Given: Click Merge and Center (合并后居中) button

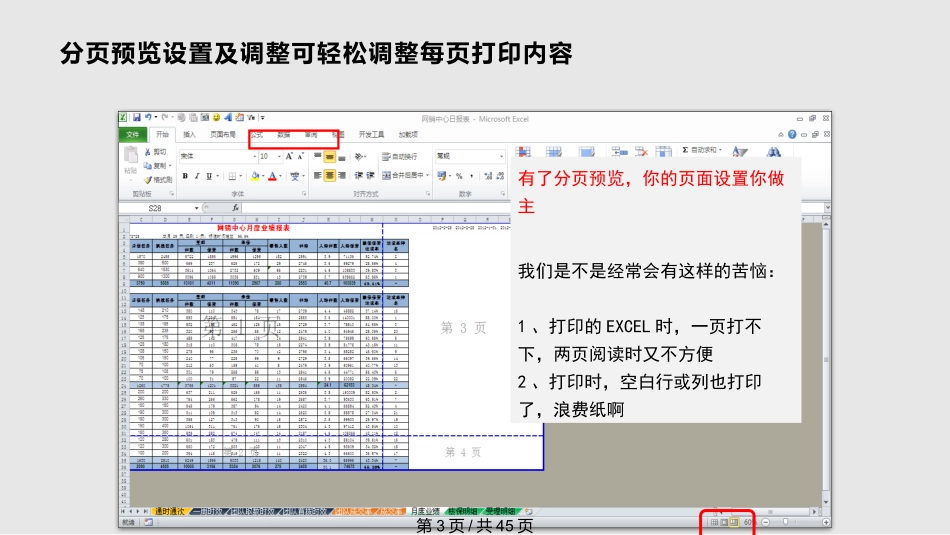Looking at the screenshot, I should (403, 176).
